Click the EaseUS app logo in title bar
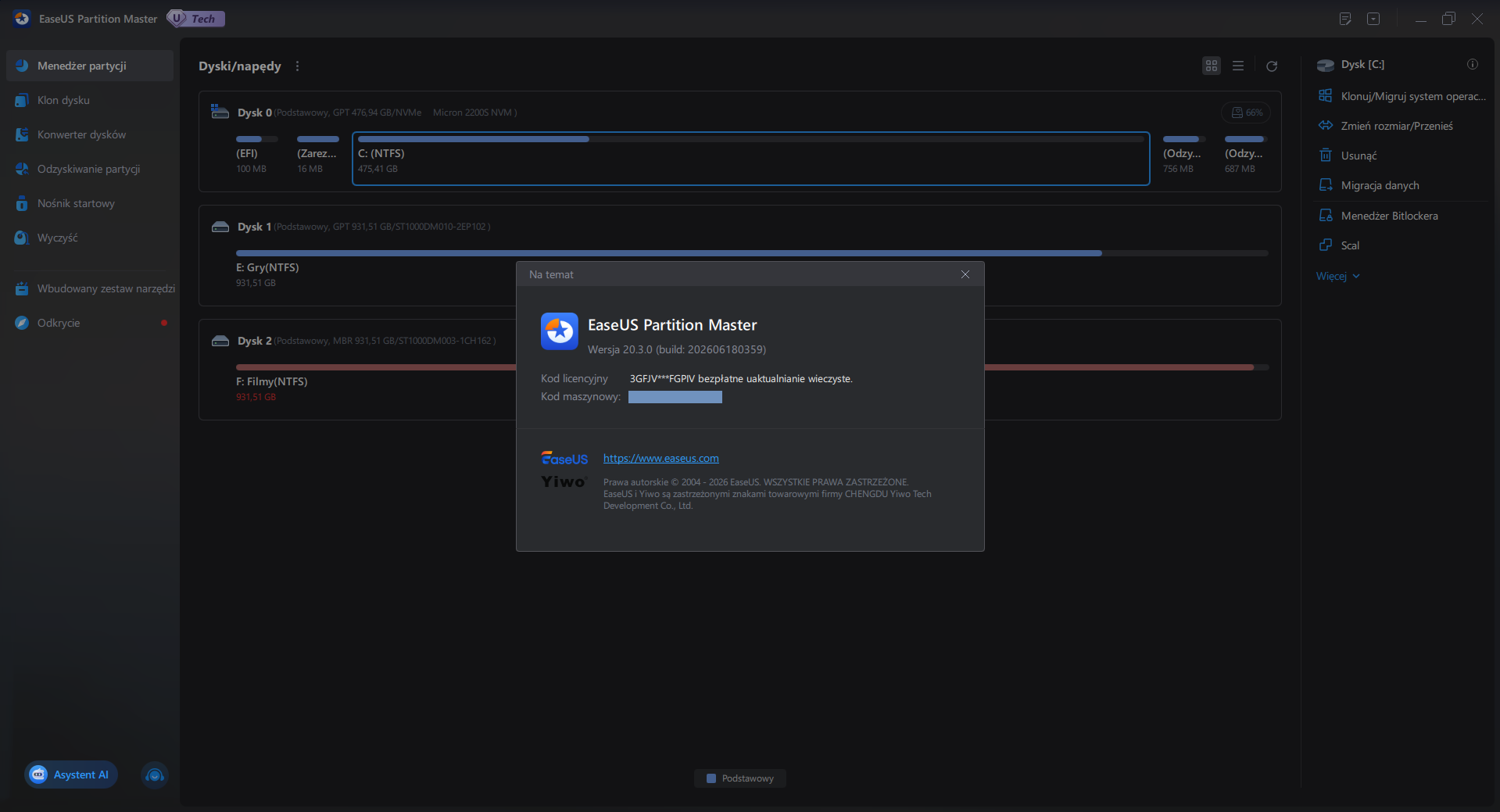The width and height of the screenshot is (1500, 812). tap(22, 19)
